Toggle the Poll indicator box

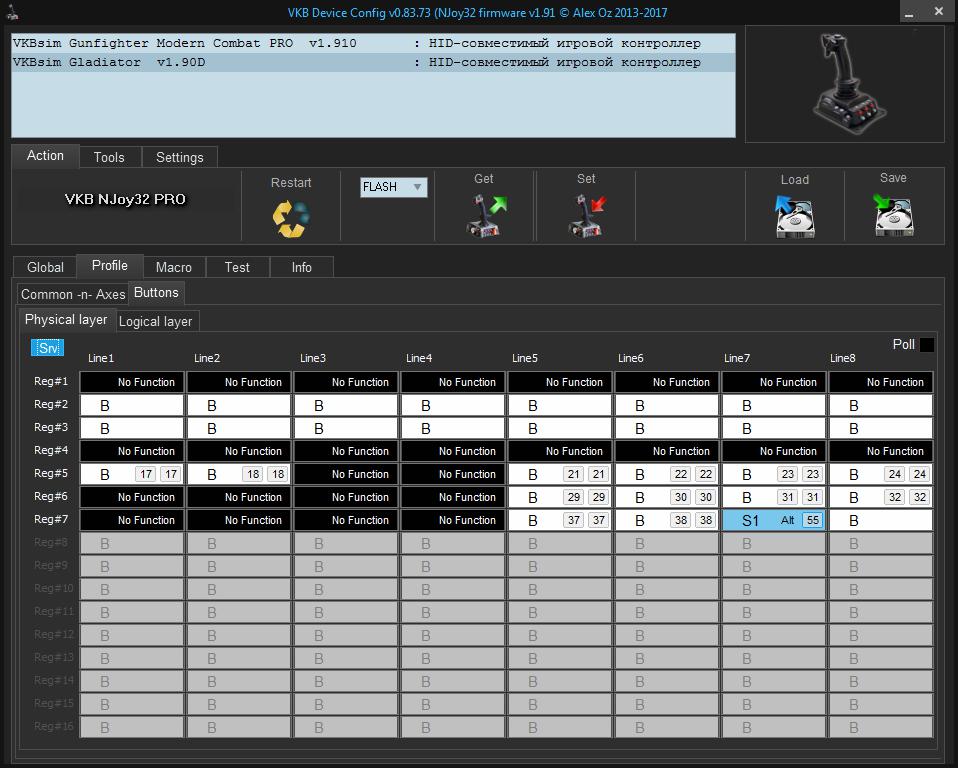click(x=926, y=345)
